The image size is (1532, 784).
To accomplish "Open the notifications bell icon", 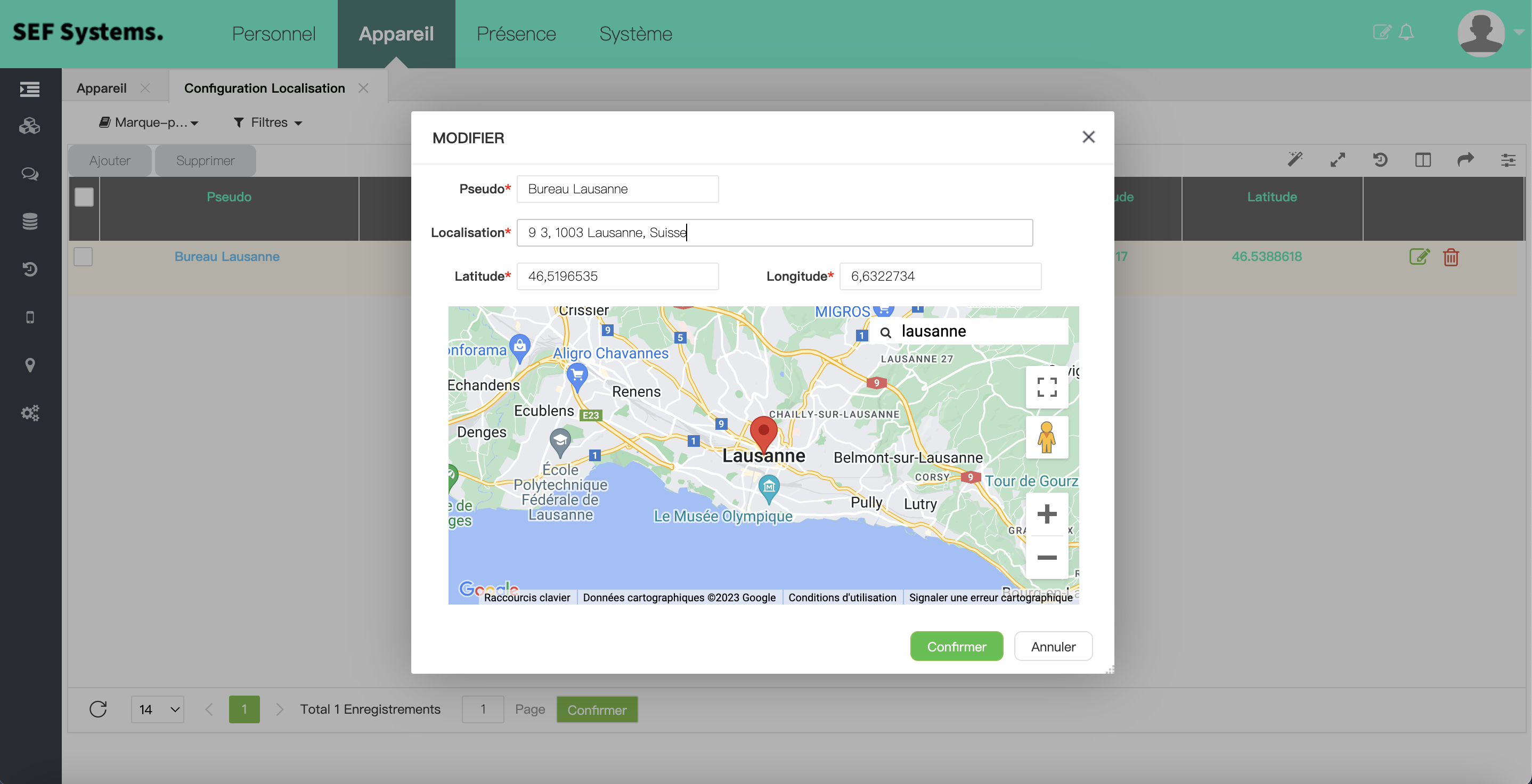I will [x=1406, y=32].
